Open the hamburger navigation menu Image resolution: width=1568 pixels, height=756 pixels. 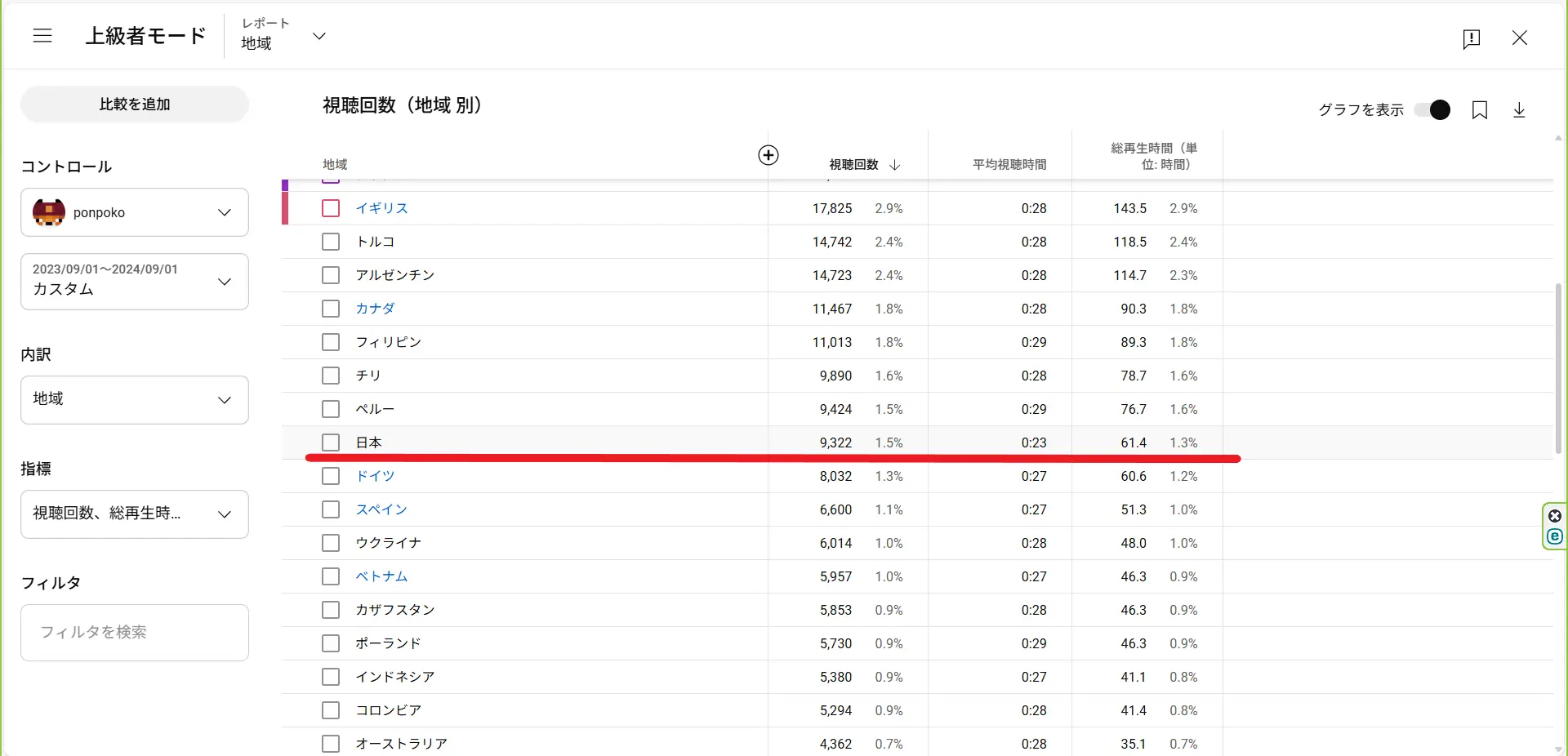click(42, 36)
